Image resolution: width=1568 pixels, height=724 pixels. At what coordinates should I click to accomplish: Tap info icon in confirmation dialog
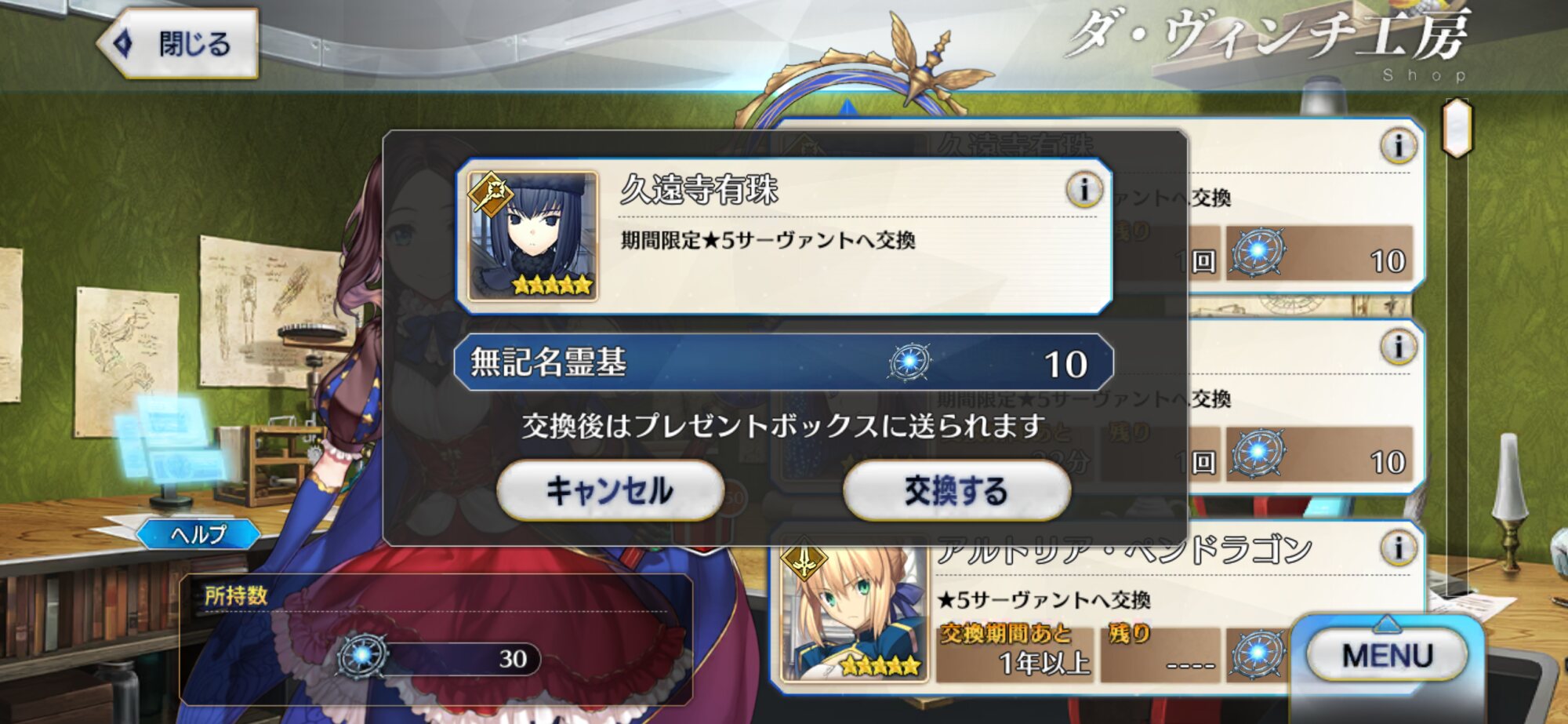[1083, 189]
